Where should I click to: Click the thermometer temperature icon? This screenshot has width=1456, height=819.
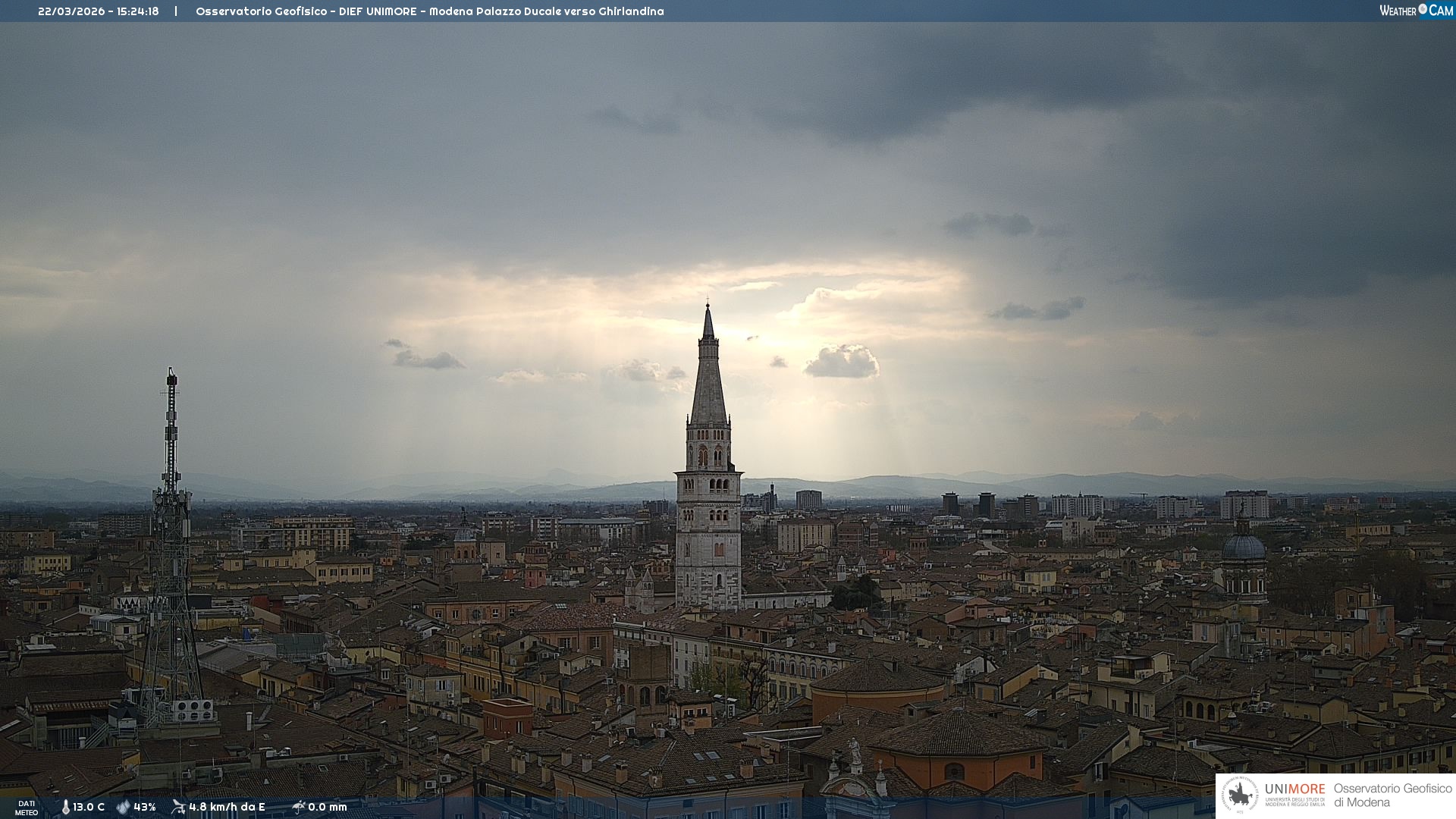[66, 807]
